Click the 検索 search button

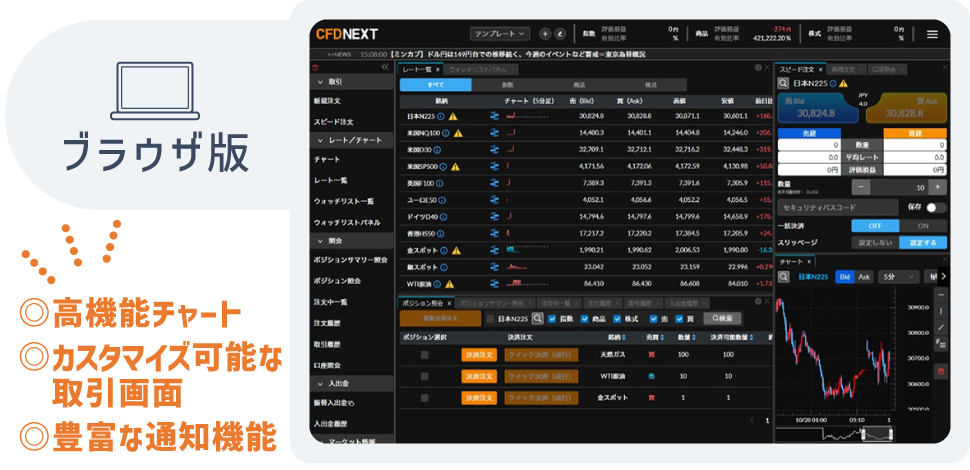pyautogui.click(x=722, y=318)
